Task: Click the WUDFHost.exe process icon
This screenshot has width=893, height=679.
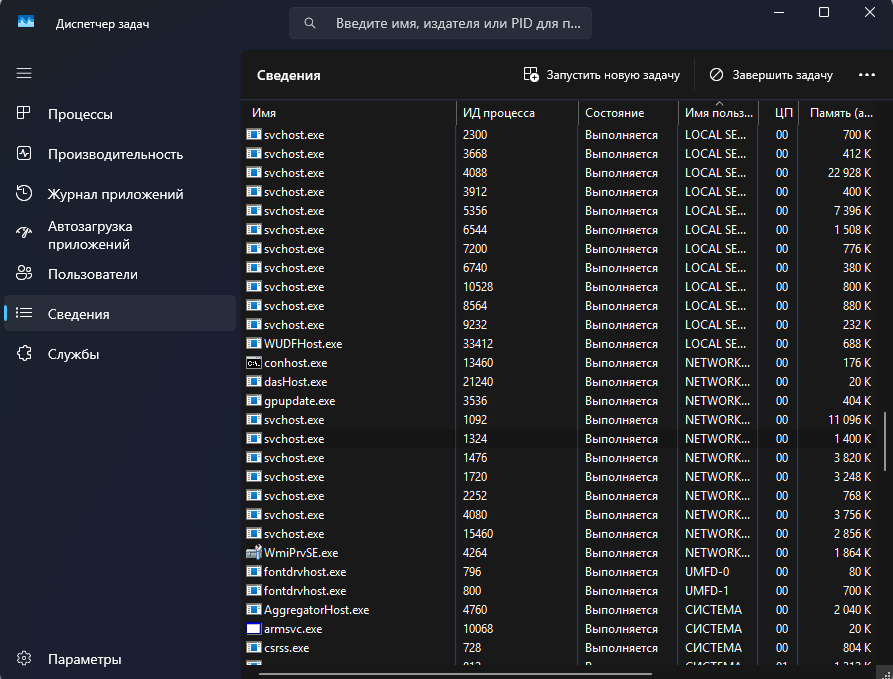Action: click(x=253, y=343)
